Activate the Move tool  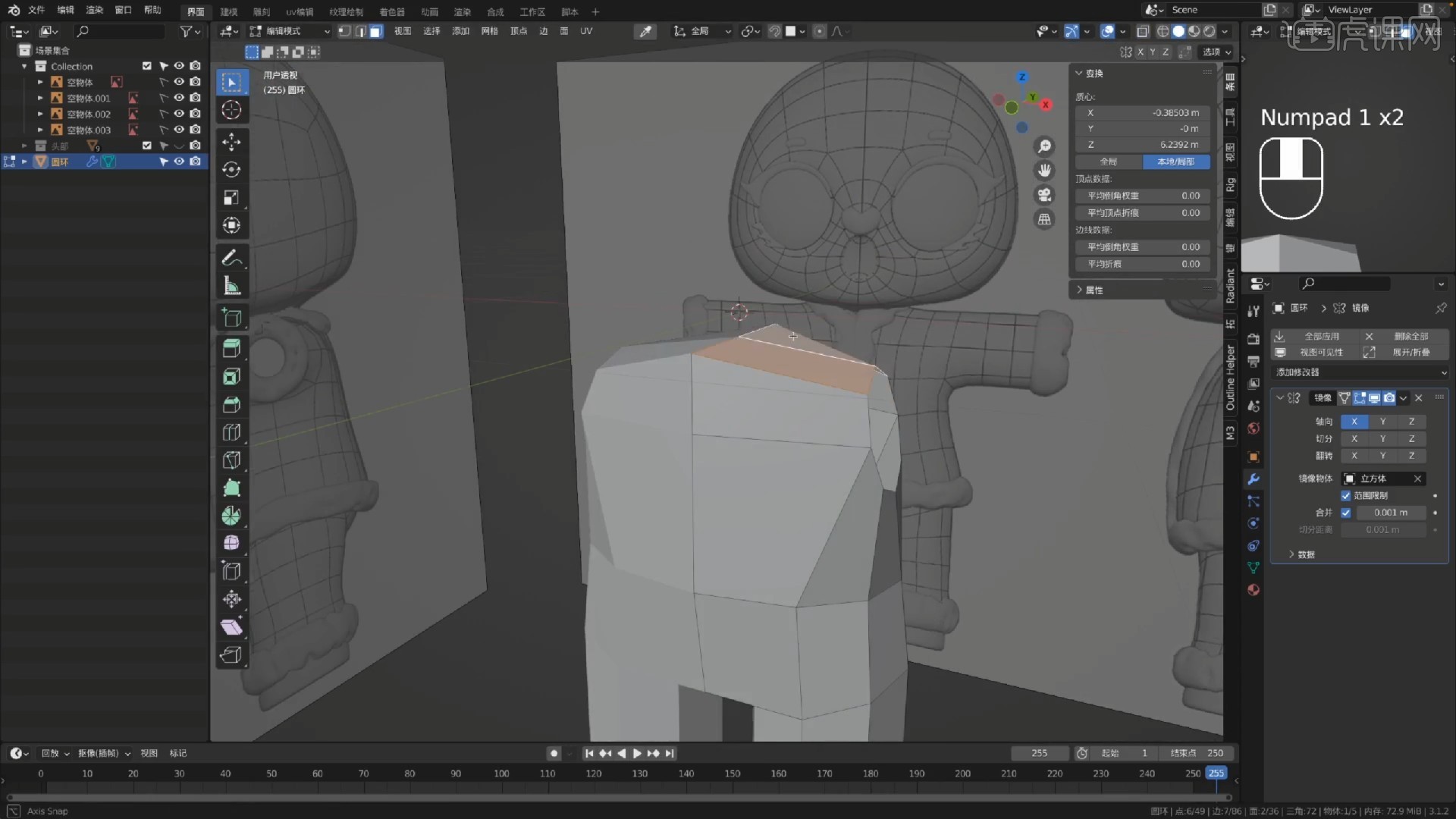pos(232,142)
